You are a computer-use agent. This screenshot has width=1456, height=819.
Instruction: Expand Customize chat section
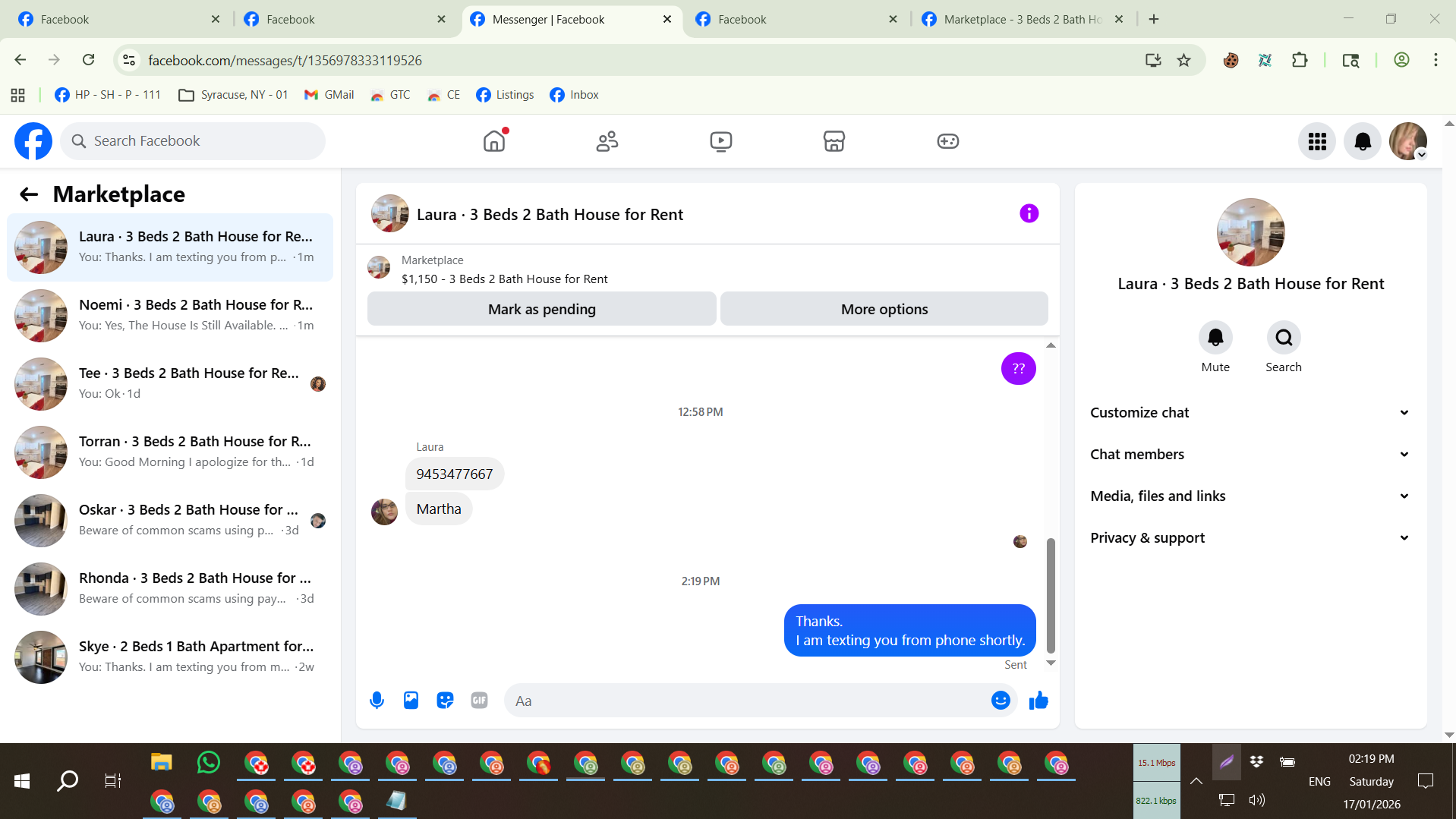(1250, 413)
